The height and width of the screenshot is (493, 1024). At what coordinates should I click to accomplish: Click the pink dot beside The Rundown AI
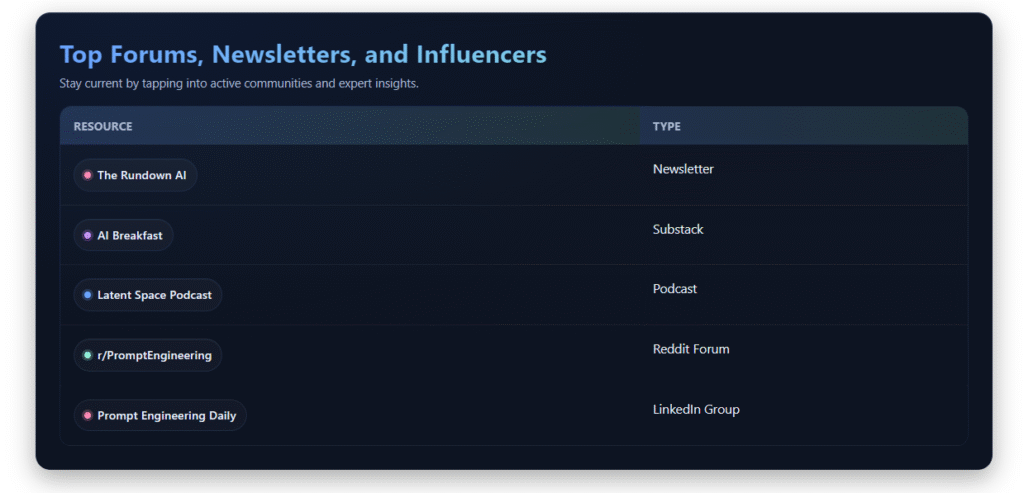pyautogui.click(x=87, y=175)
